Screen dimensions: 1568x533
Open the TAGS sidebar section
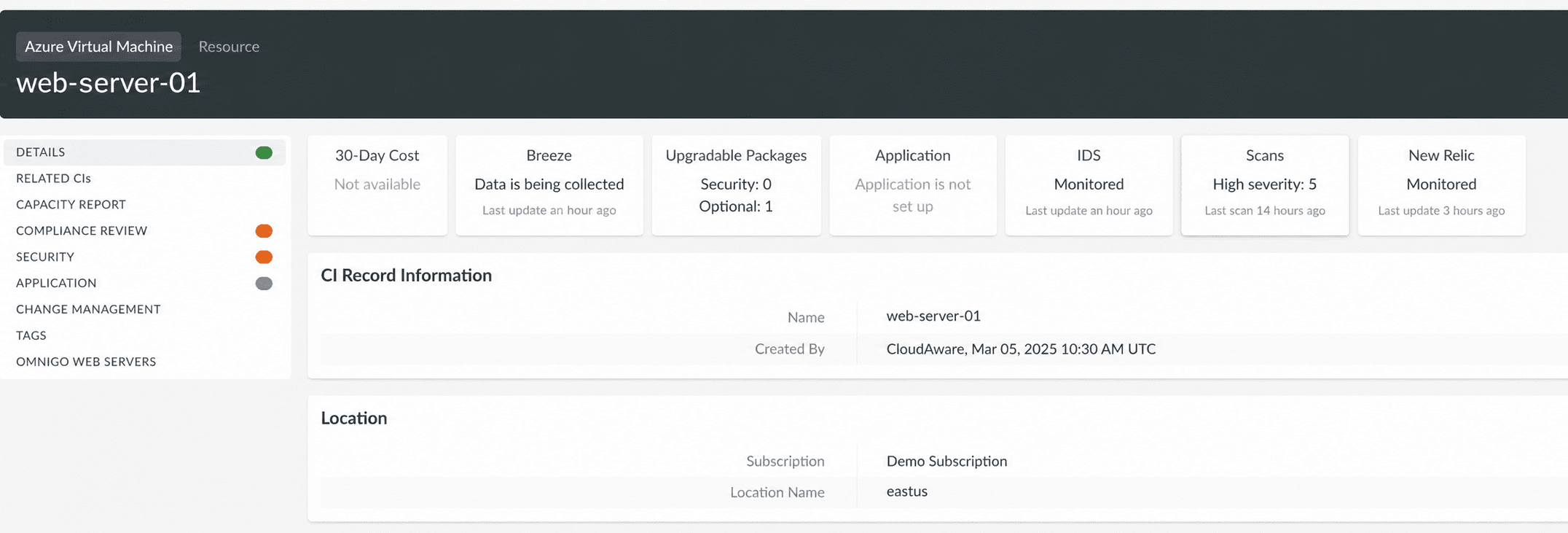pyautogui.click(x=144, y=336)
